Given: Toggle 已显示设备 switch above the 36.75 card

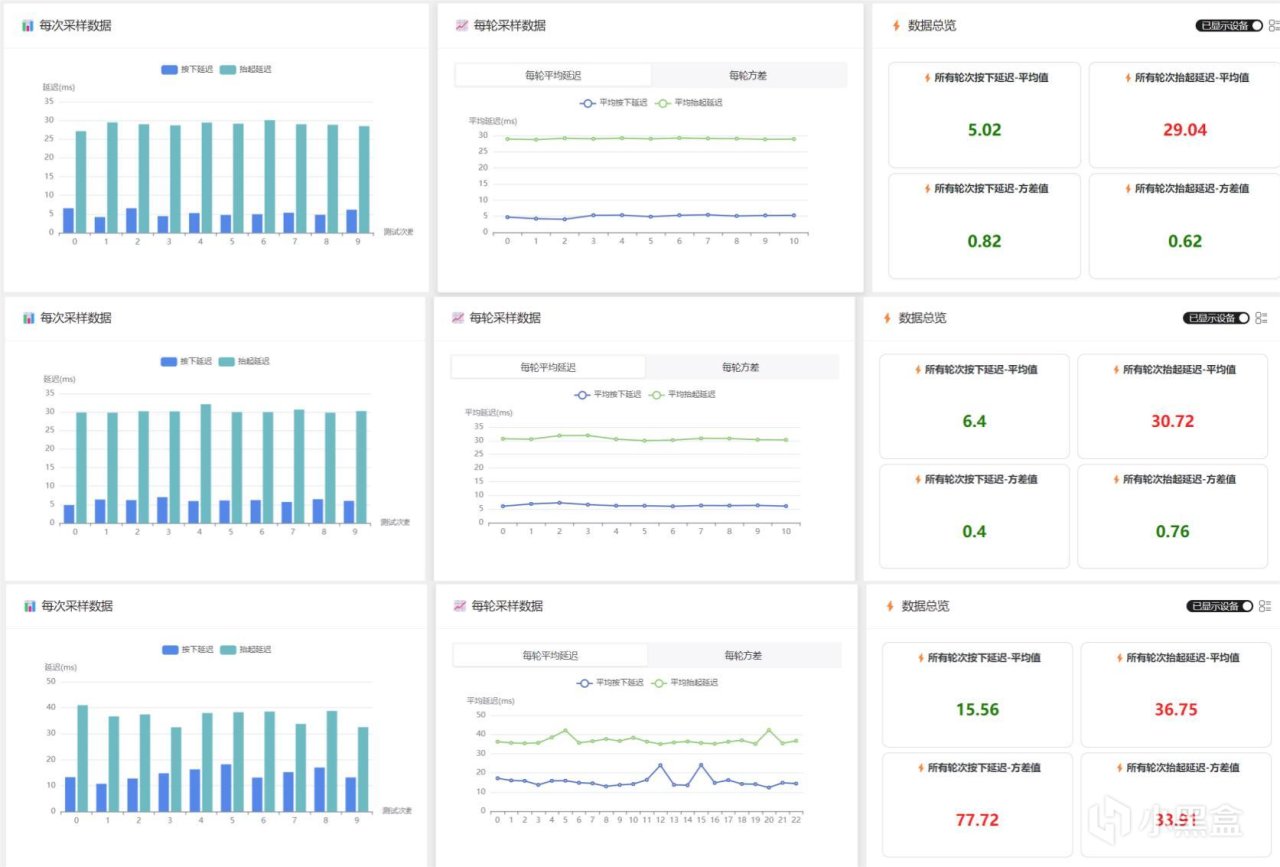Looking at the screenshot, I should point(1220,606).
